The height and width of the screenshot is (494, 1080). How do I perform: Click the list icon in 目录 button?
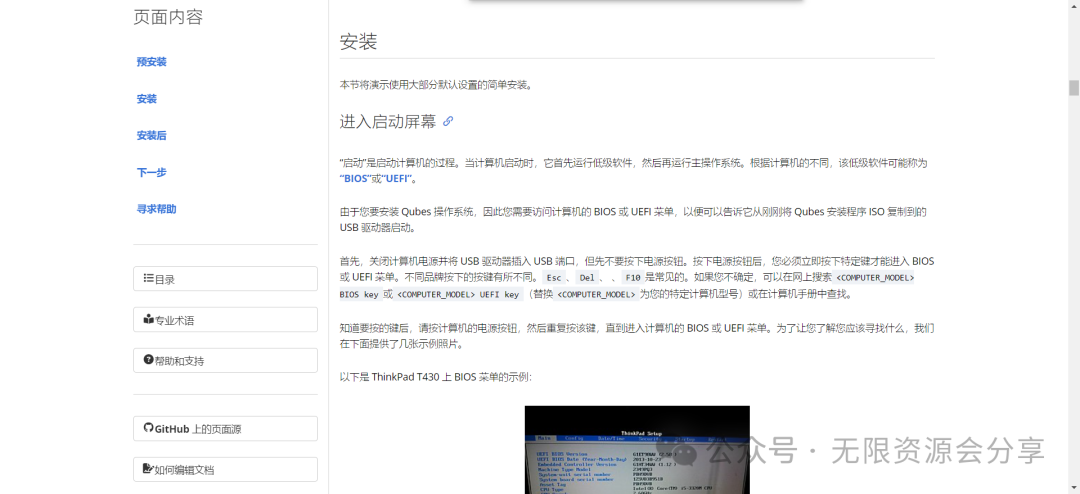click(x=148, y=278)
